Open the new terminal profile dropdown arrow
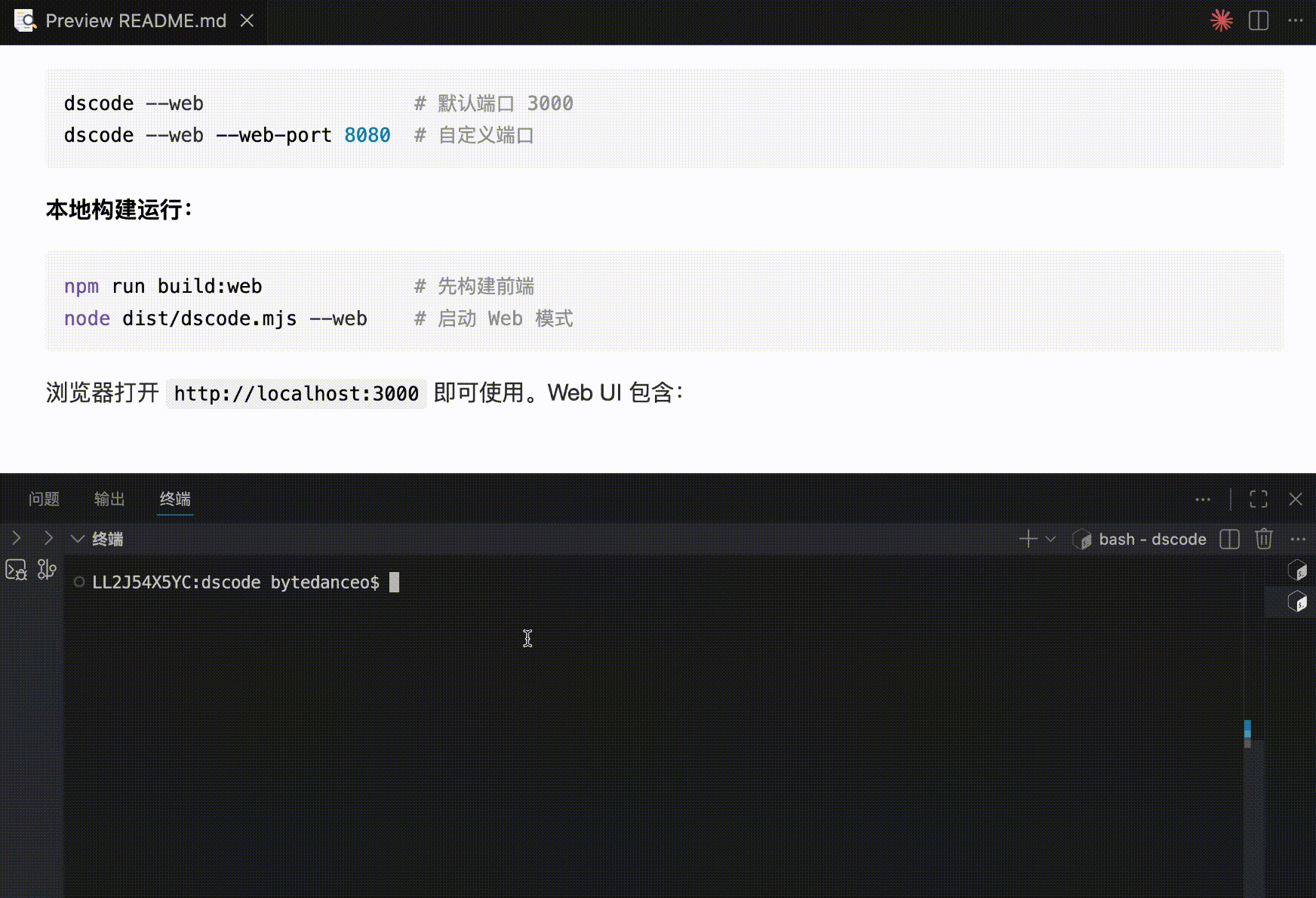The height and width of the screenshot is (898, 1316). (x=1050, y=539)
